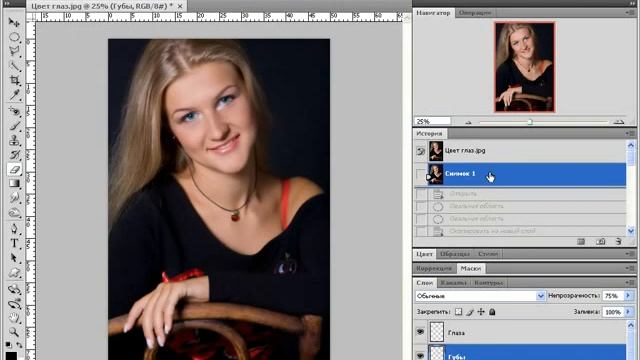This screenshot has width=640, height=360.
Task: Open the Слои panel options menu
Action: click(x=630, y=282)
